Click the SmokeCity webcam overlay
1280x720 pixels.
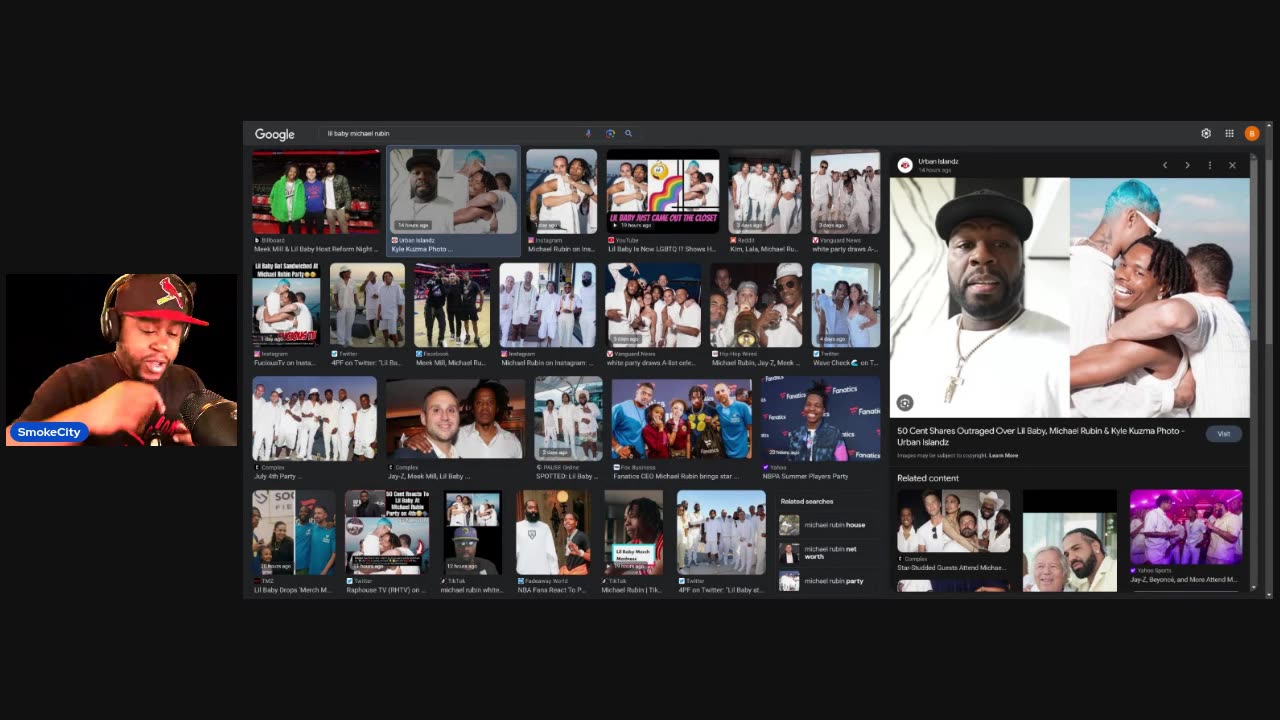[x=121, y=360]
